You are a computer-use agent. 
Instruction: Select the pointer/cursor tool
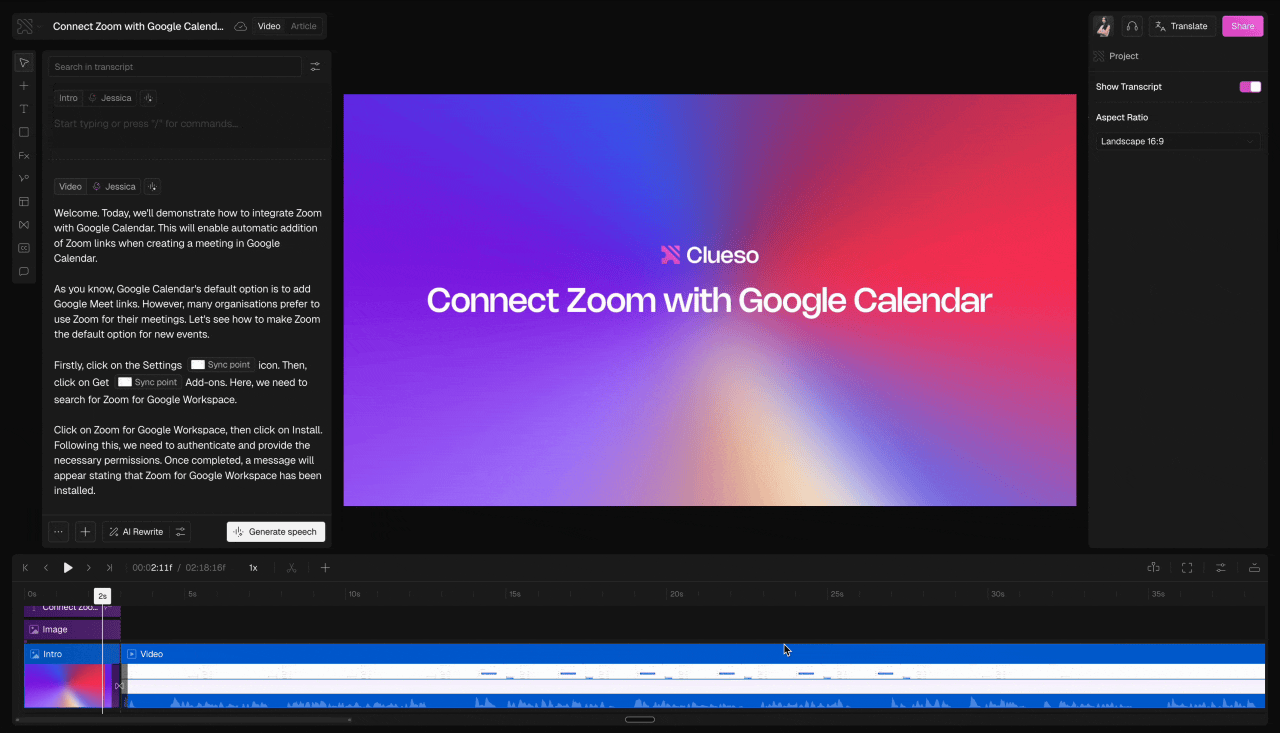click(24, 63)
